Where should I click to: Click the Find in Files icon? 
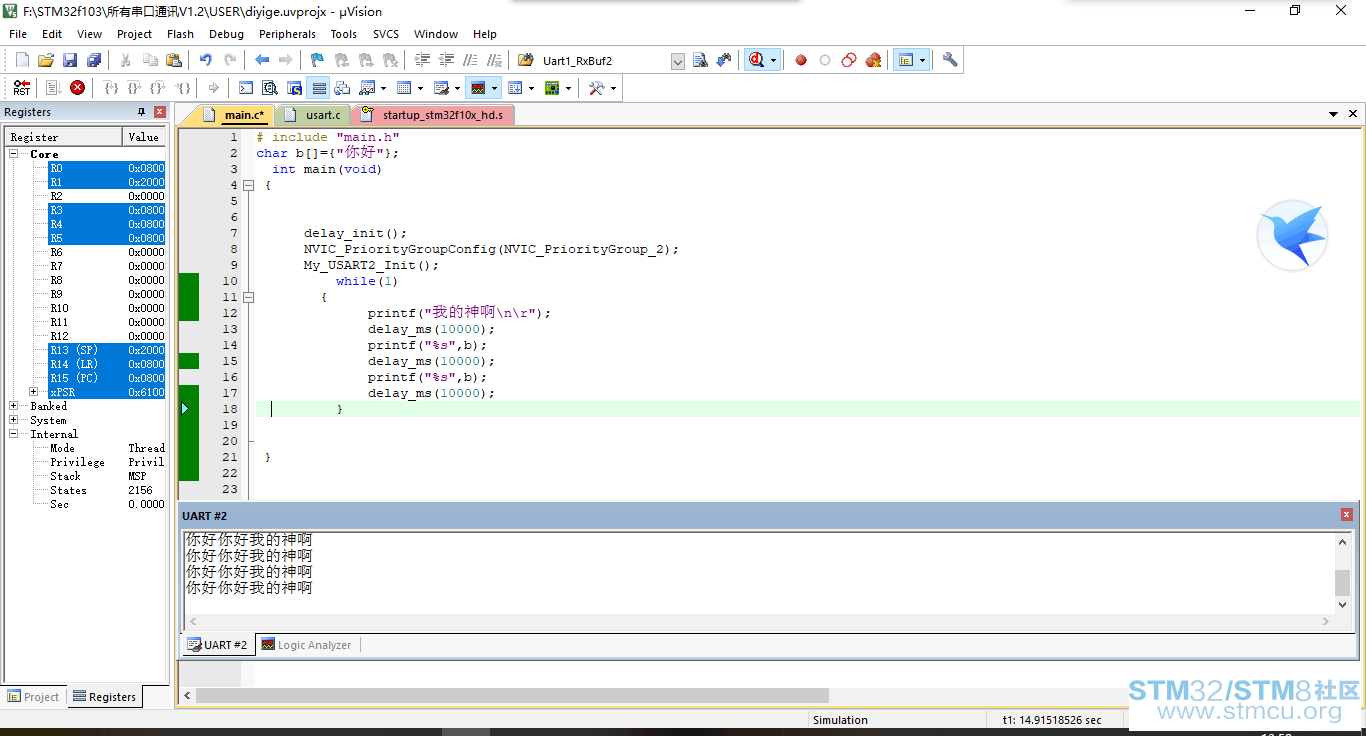[x=526, y=60]
